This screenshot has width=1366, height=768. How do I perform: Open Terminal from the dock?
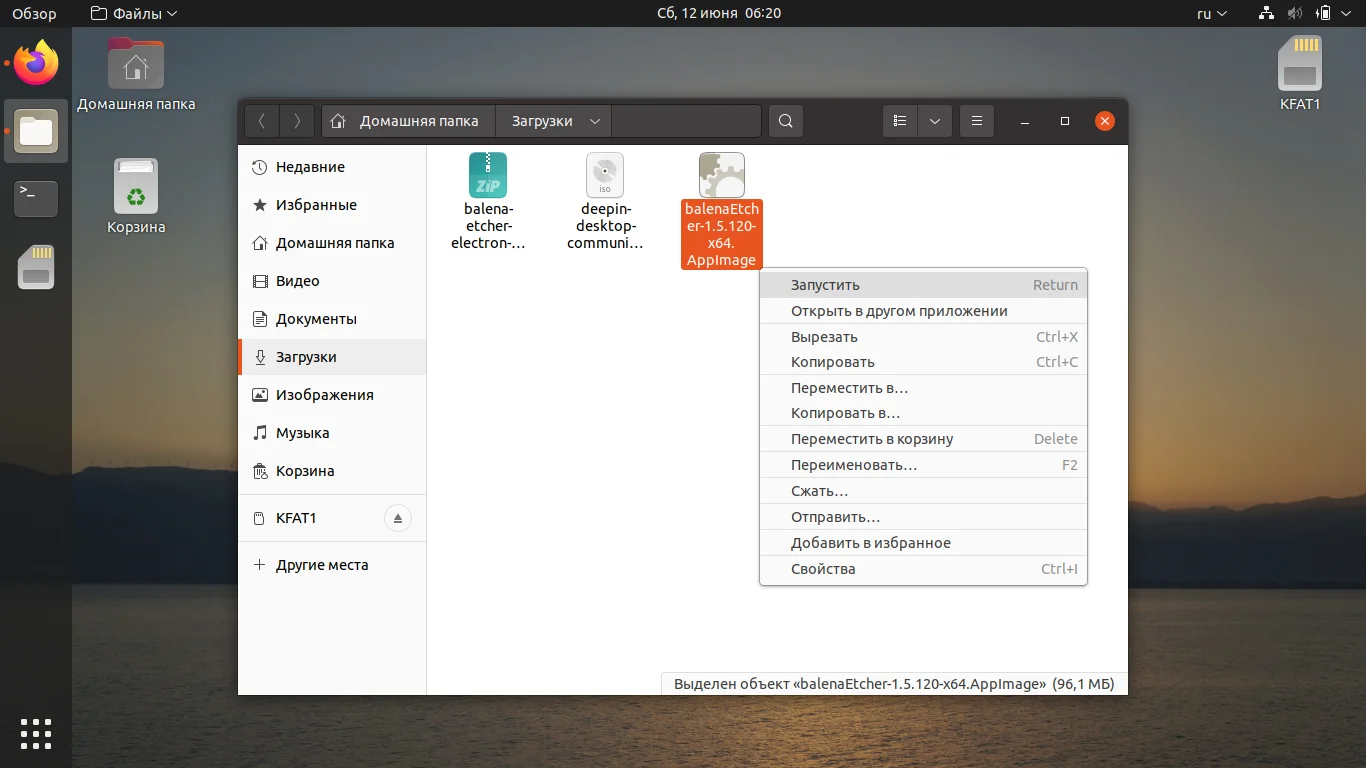[36, 198]
